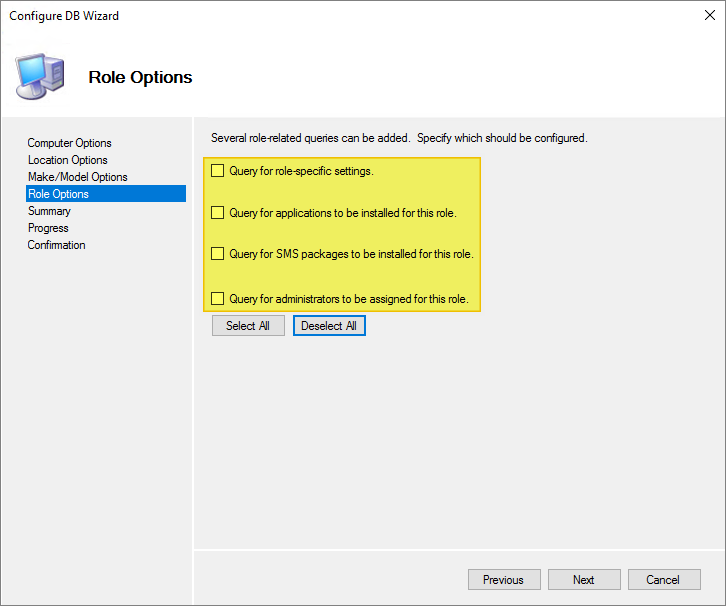Image resolution: width=726 pixels, height=606 pixels.
Task: Open Computer Options step in sidebar
Action: click(x=70, y=143)
